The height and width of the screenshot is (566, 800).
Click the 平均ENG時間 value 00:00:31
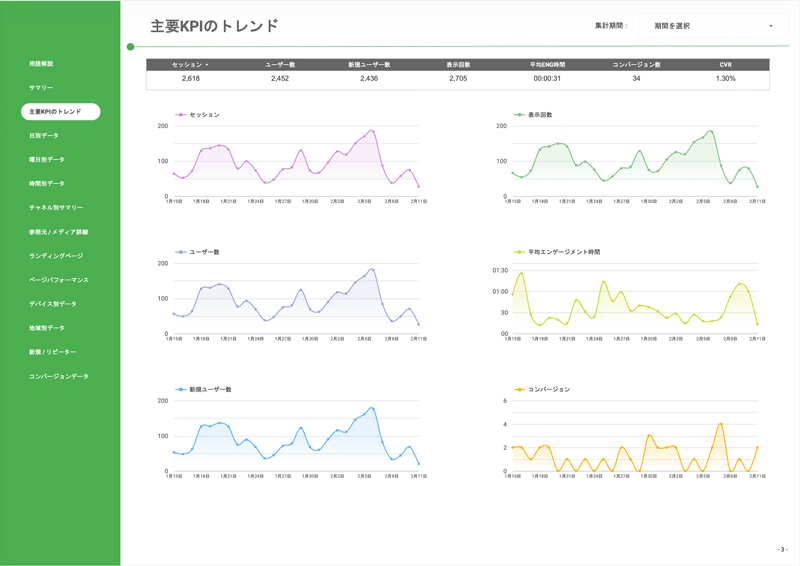547,78
